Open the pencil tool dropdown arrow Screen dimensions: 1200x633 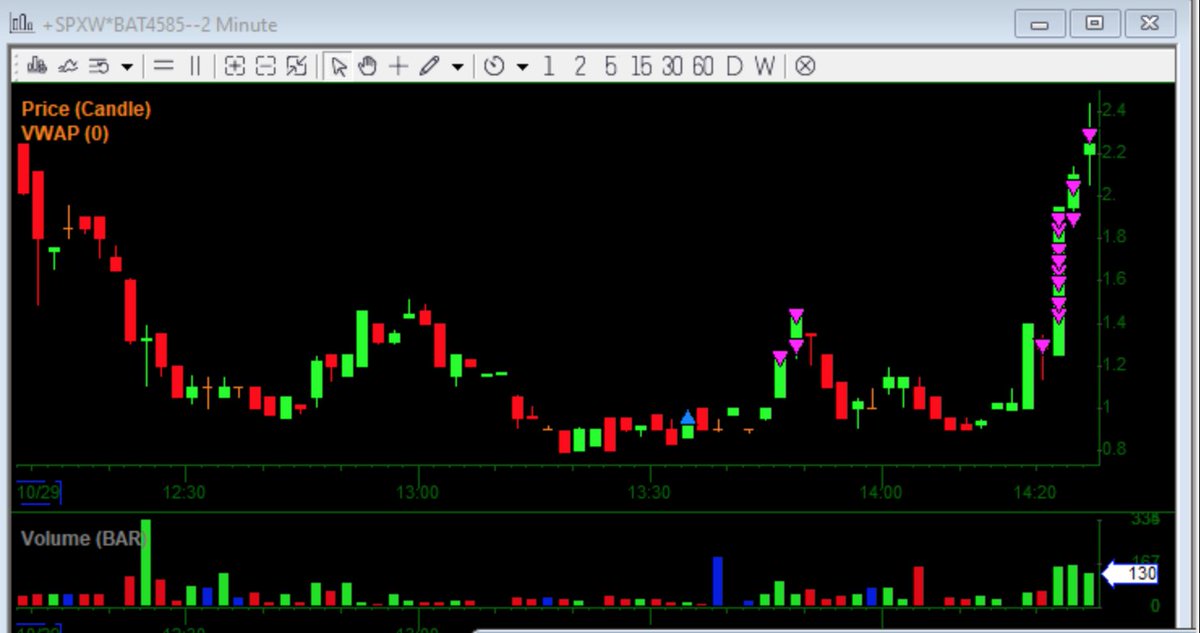point(457,67)
